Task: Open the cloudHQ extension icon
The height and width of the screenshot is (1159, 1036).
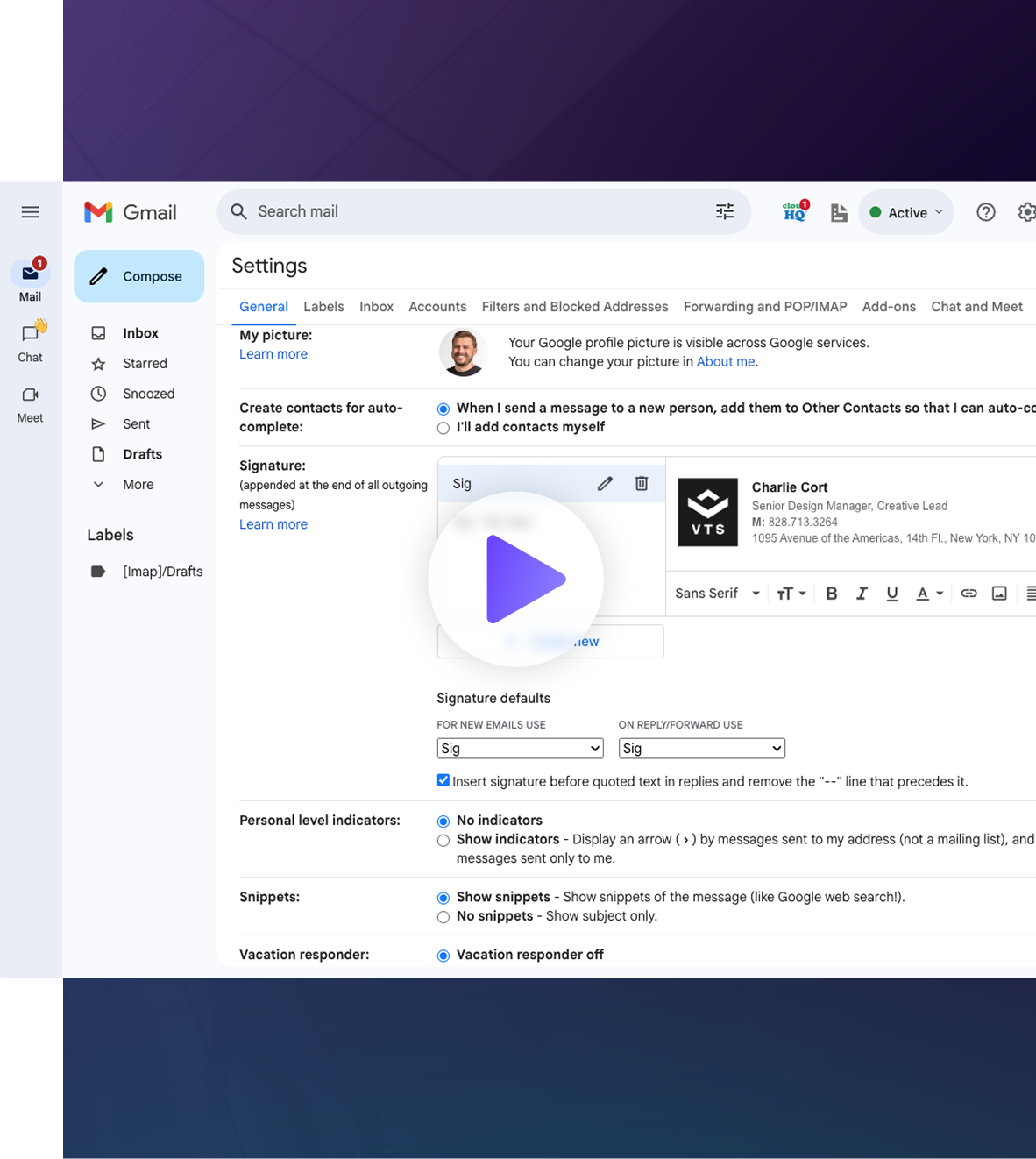Action: click(x=795, y=211)
